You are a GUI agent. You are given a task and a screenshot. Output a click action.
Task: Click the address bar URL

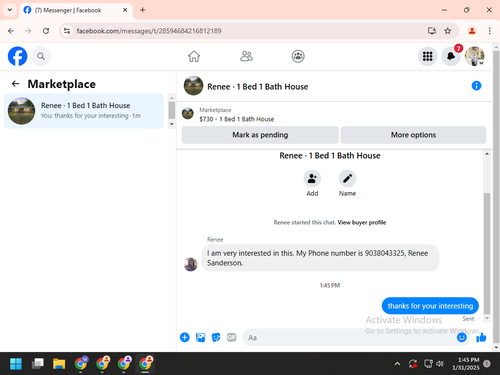pos(149,31)
